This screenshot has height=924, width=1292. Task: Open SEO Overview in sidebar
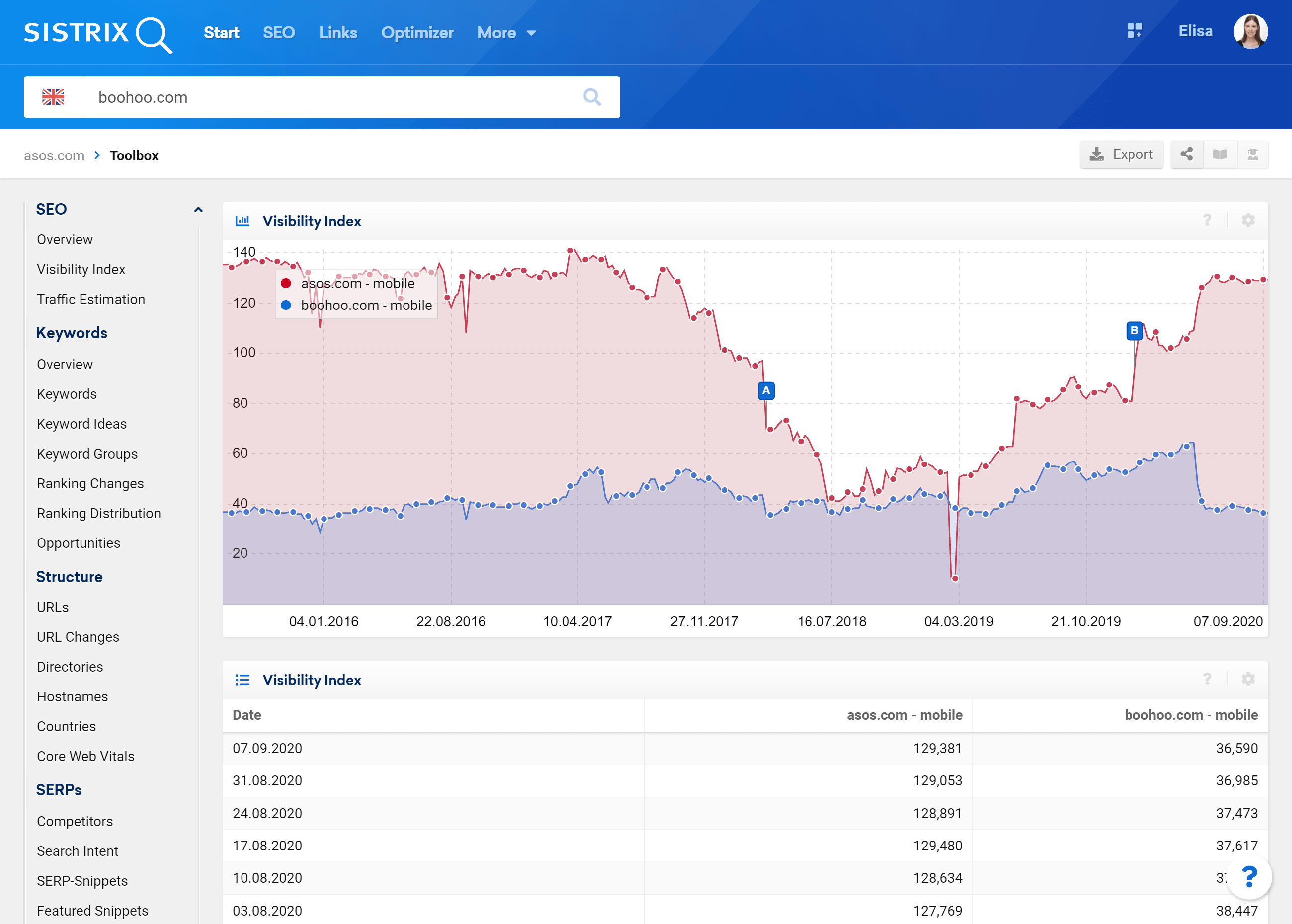click(x=65, y=239)
